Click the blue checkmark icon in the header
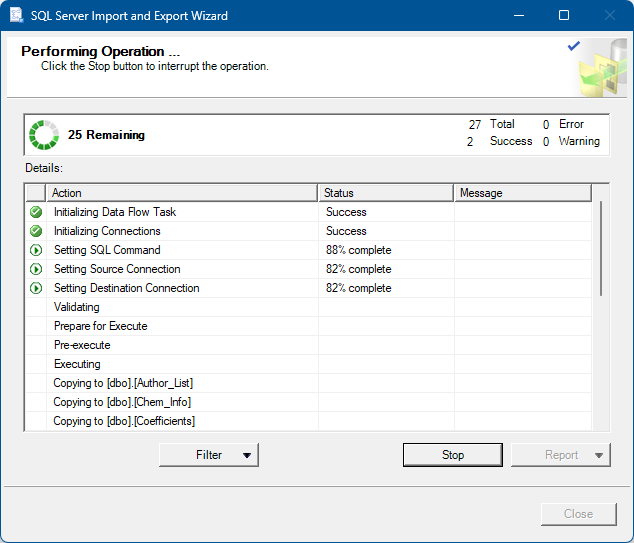The image size is (634, 543). (574, 46)
